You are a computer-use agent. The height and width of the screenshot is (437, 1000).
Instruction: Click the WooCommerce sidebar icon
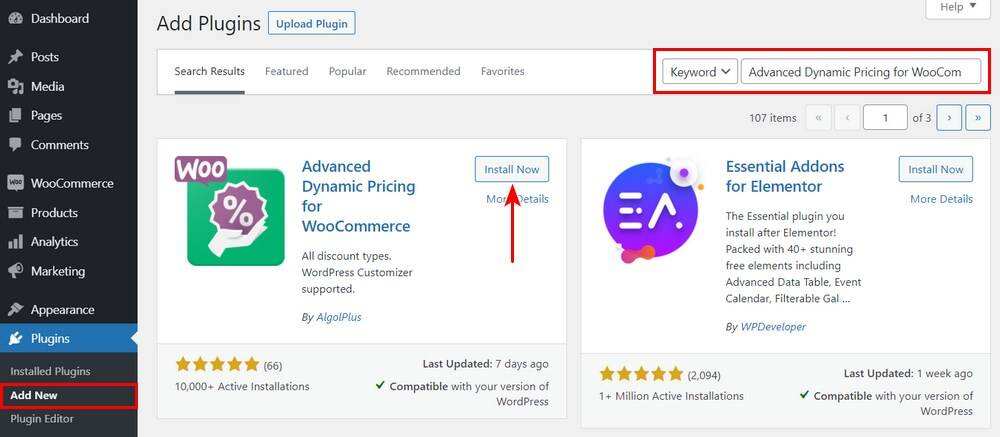click(15, 183)
